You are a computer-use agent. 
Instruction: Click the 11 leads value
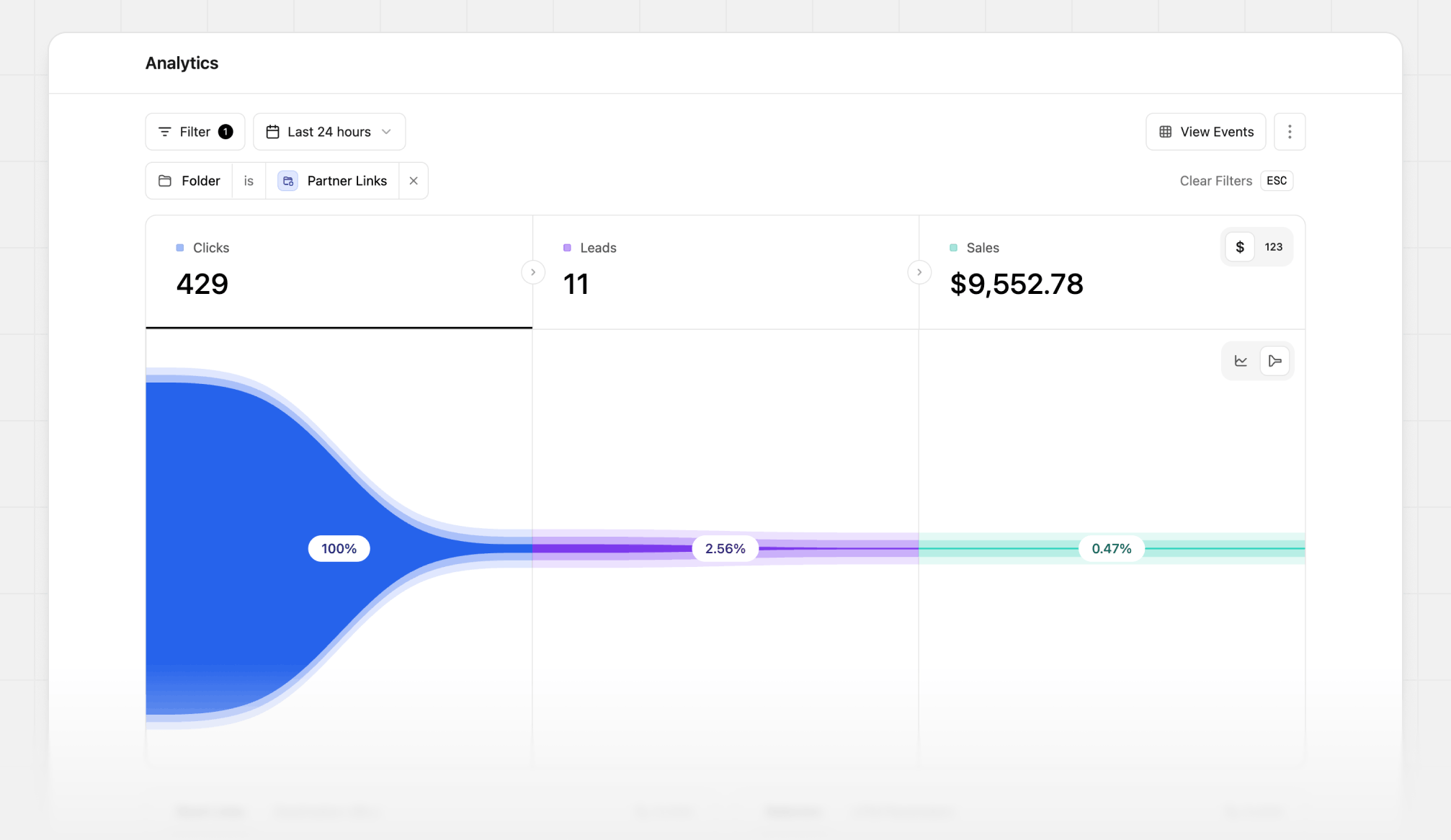click(x=576, y=284)
